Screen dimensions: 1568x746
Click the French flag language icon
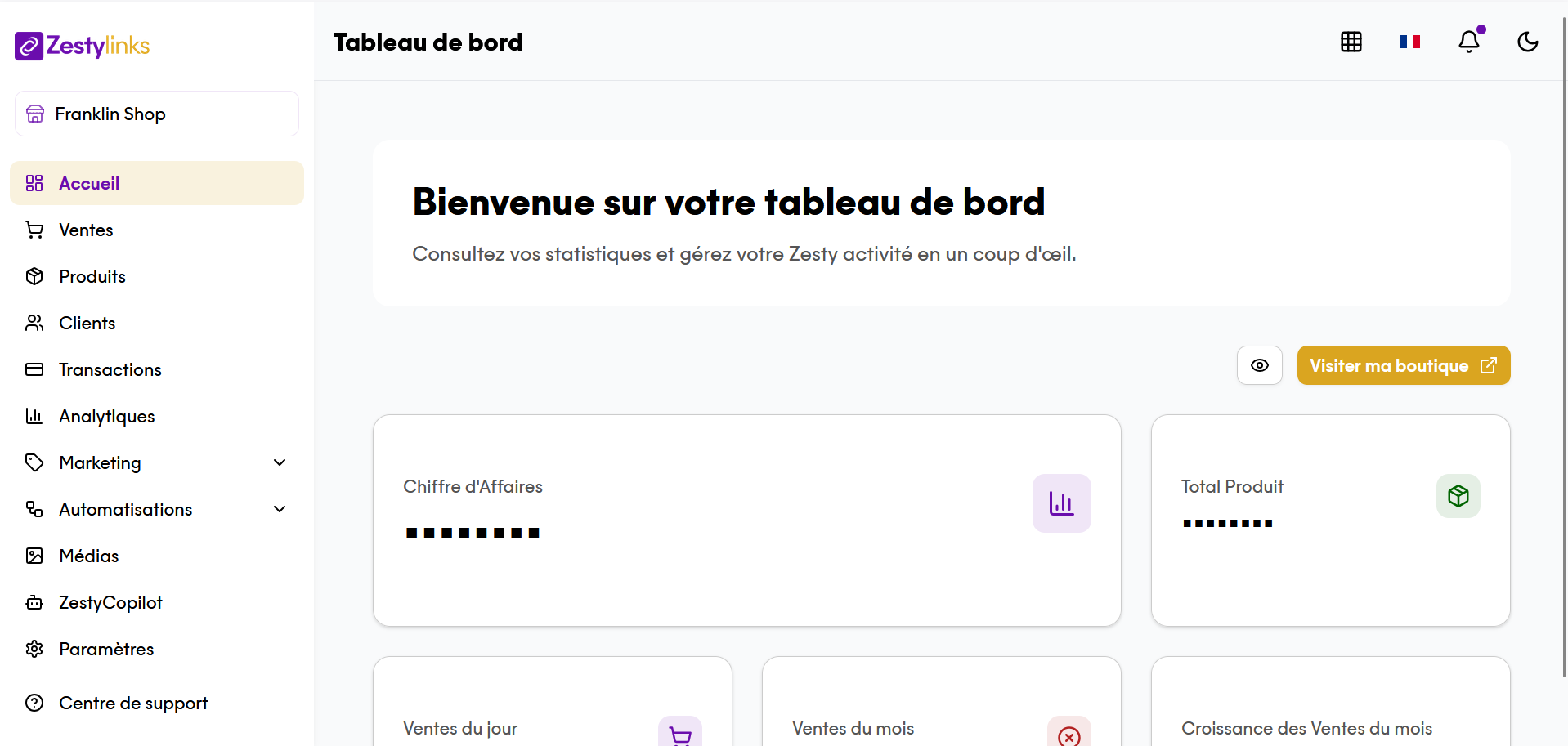1410,42
